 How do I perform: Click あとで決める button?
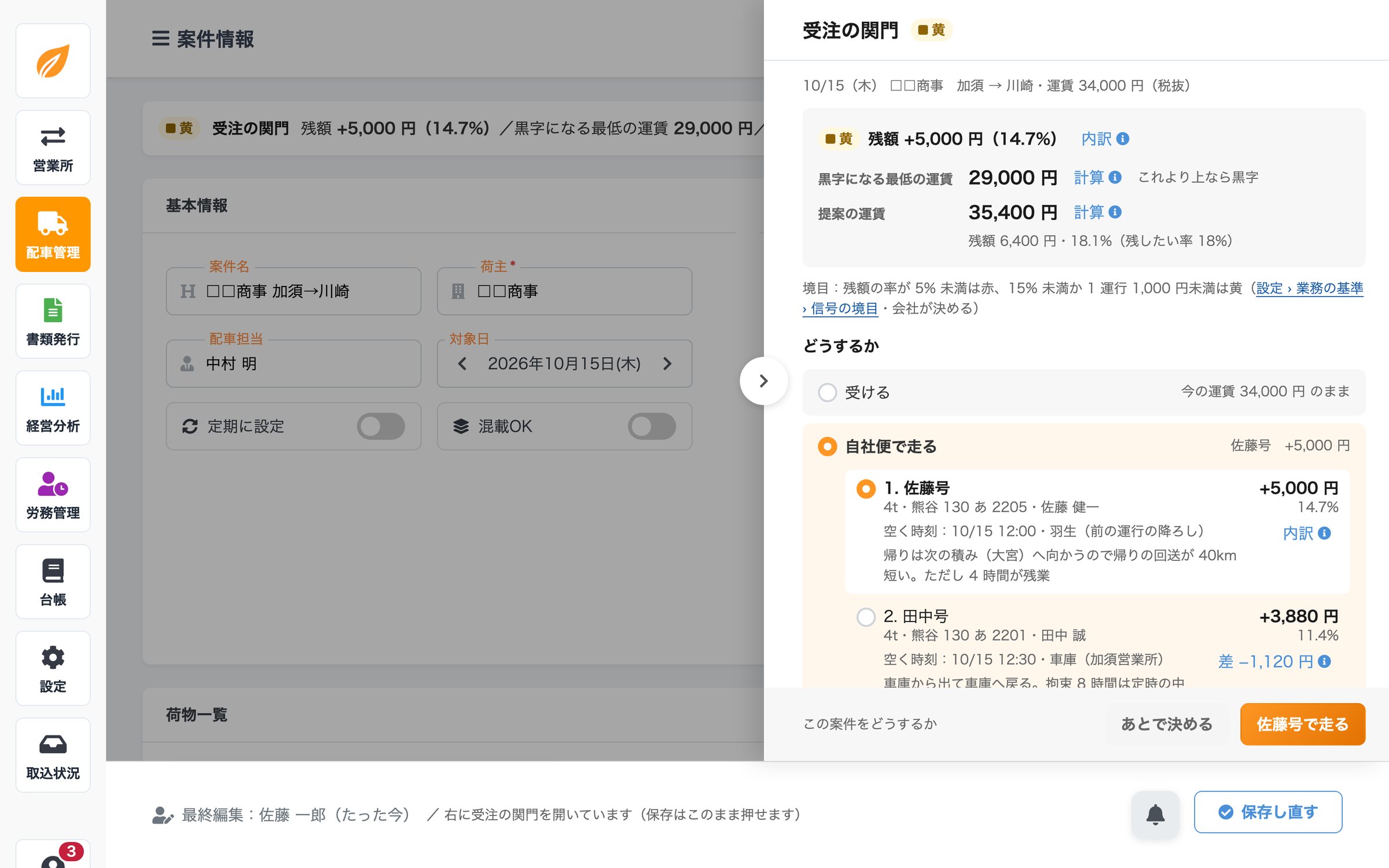[1167, 724]
